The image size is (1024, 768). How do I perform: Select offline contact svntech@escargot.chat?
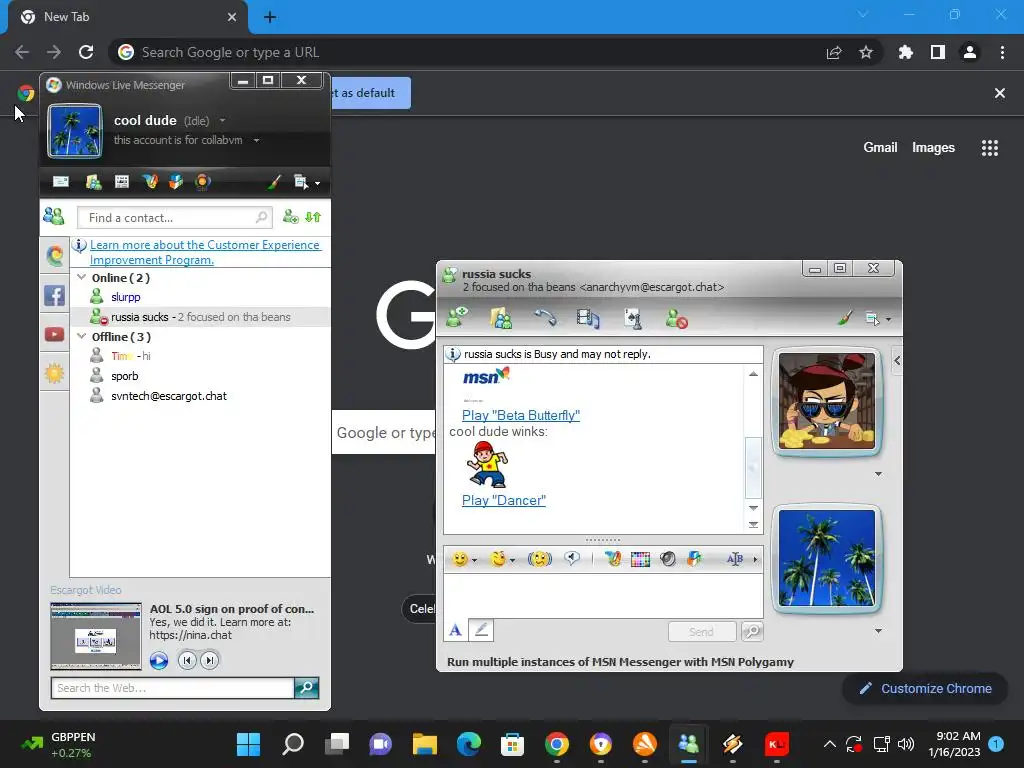[168, 396]
